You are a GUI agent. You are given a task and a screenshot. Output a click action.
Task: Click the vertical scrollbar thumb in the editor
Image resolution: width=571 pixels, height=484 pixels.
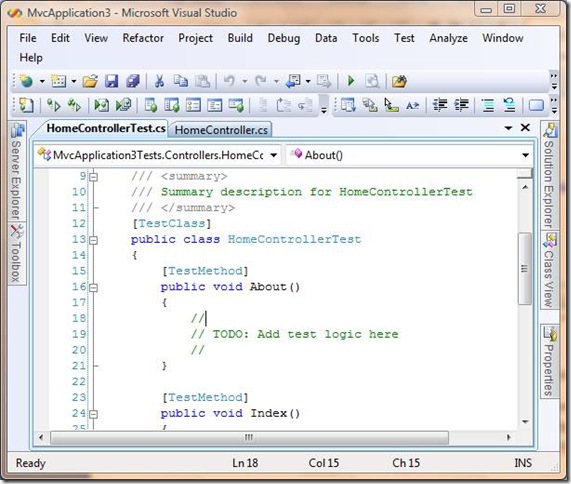pyautogui.click(x=525, y=269)
